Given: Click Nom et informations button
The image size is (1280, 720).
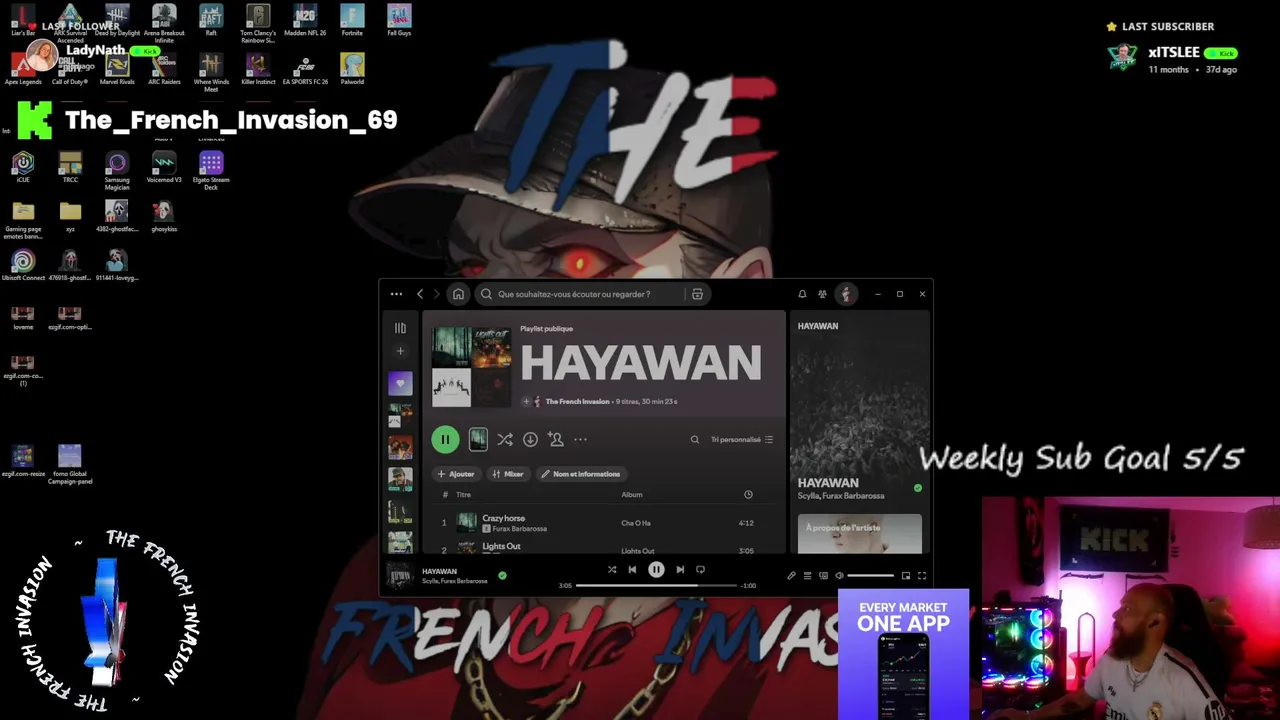Looking at the screenshot, I should click(581, 474).
